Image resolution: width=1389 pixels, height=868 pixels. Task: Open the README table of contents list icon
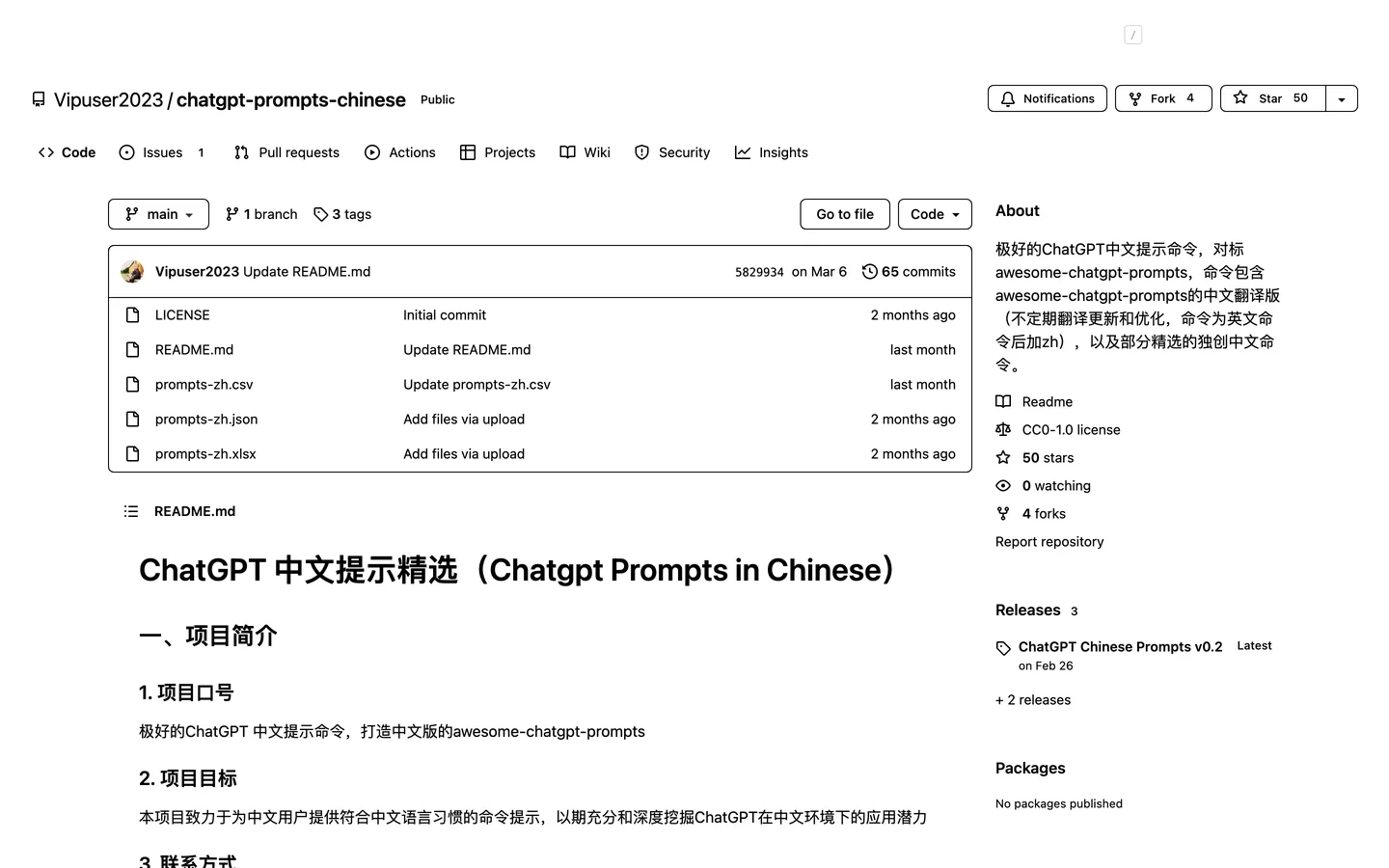coord(131,511)
